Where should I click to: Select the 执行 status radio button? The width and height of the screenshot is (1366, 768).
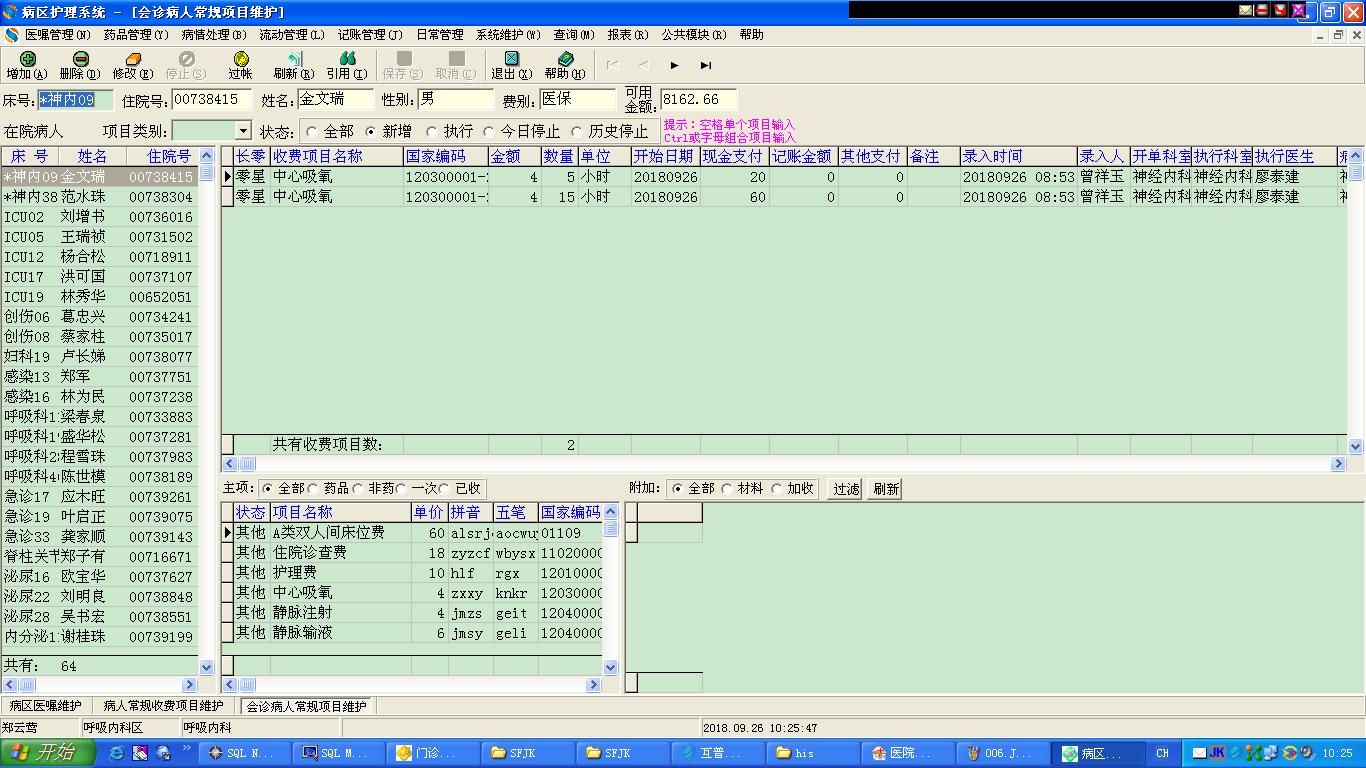point(433,131)
